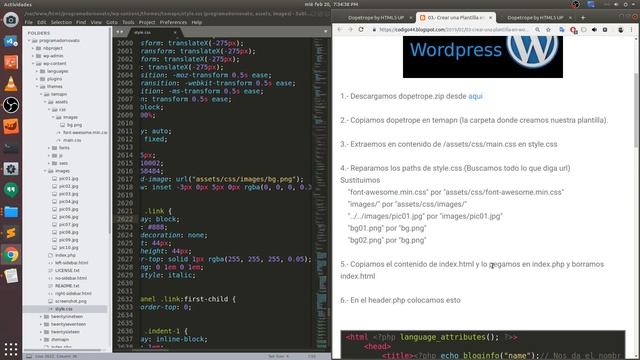Open the Files manager from the dock
The image size is (640, 360).
tap(11, 212)
